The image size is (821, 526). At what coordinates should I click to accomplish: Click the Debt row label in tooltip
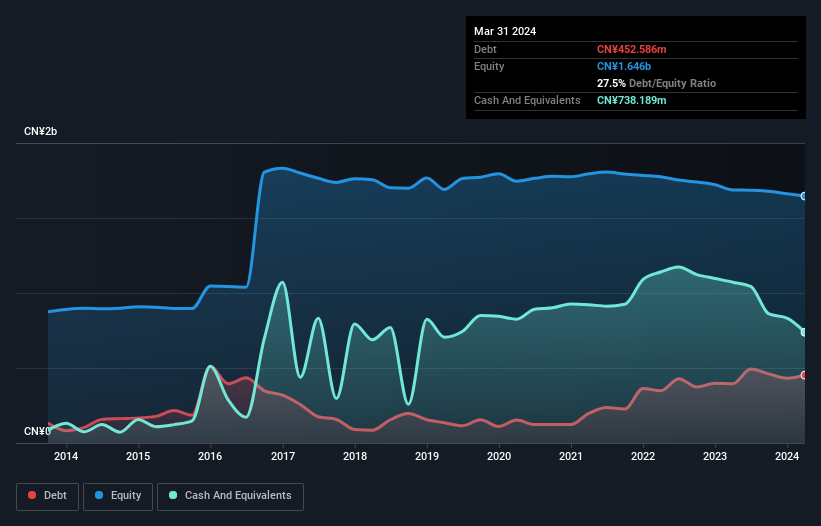[x=485, y=49]
